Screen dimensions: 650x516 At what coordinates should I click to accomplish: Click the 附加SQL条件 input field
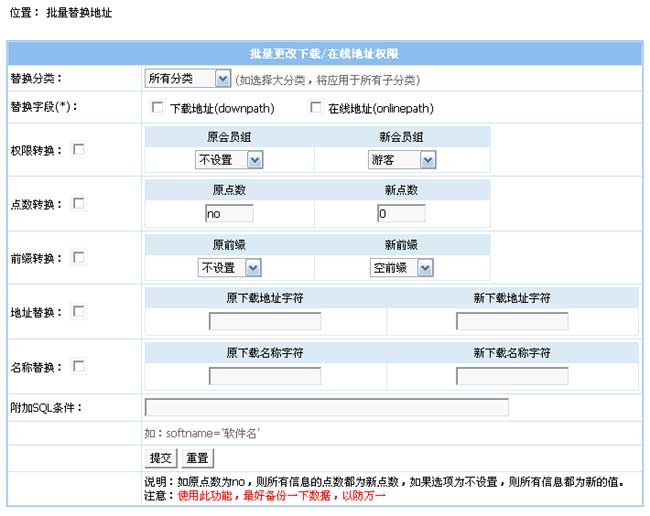click(x=327, y=407)
